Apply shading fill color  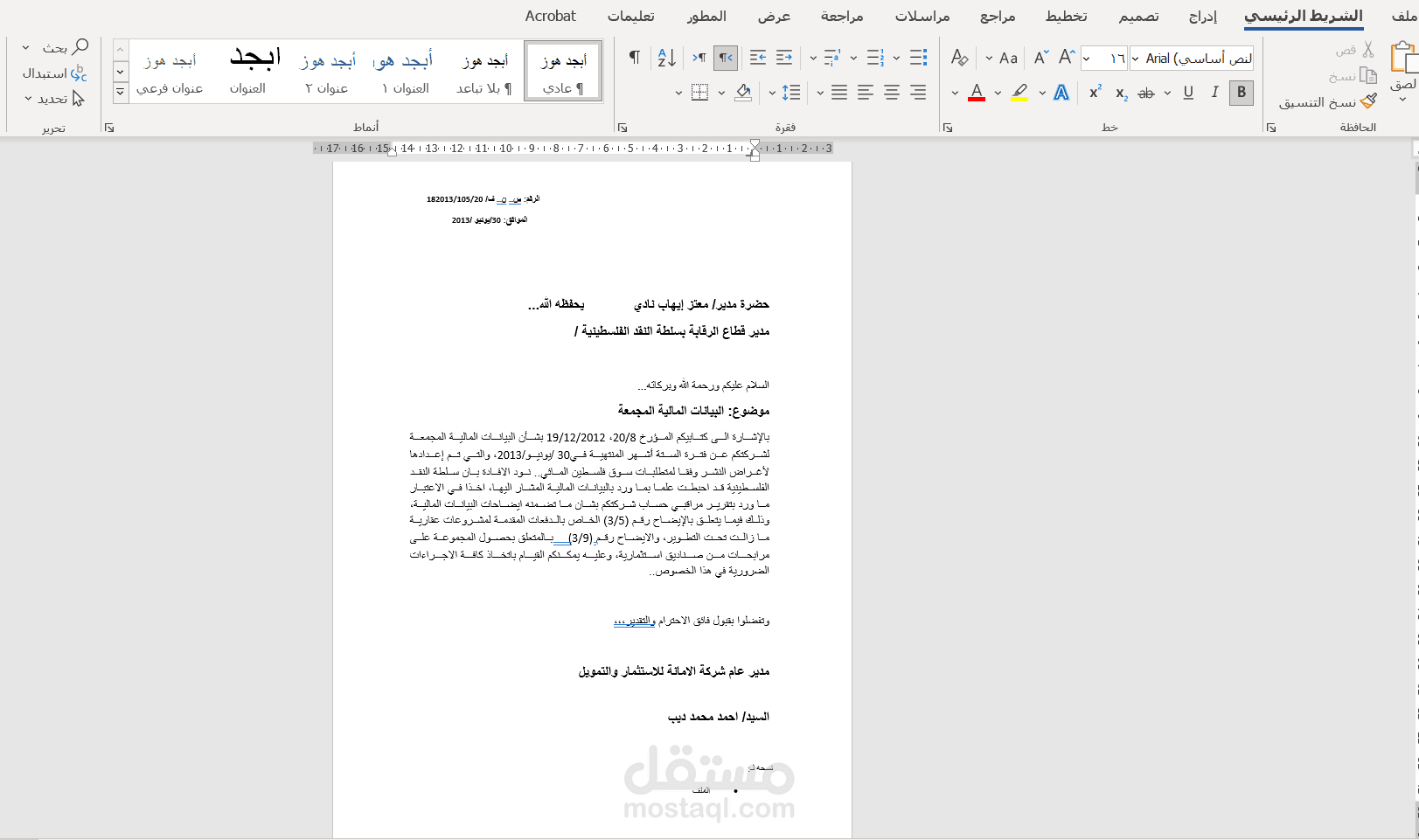pos(743,93)
